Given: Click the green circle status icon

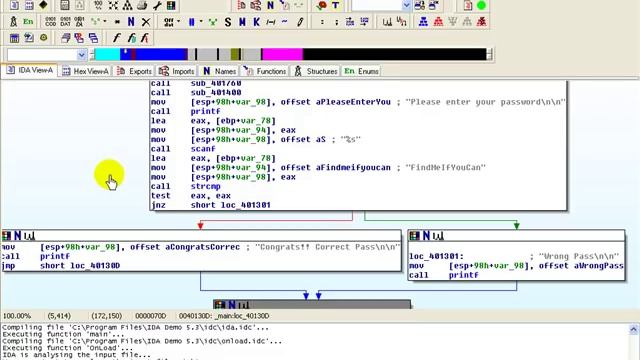Looking at the screenshot, I should coord(482,5).
